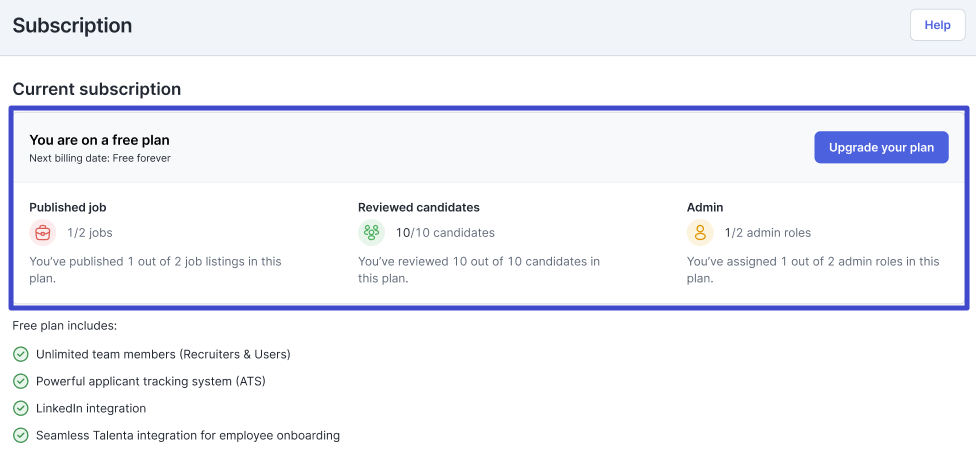The height and width of the screenshot is (461, 976).
Task: Click checkmark icon beside Seamless Talenta integration
Action: tap(21, 435)
